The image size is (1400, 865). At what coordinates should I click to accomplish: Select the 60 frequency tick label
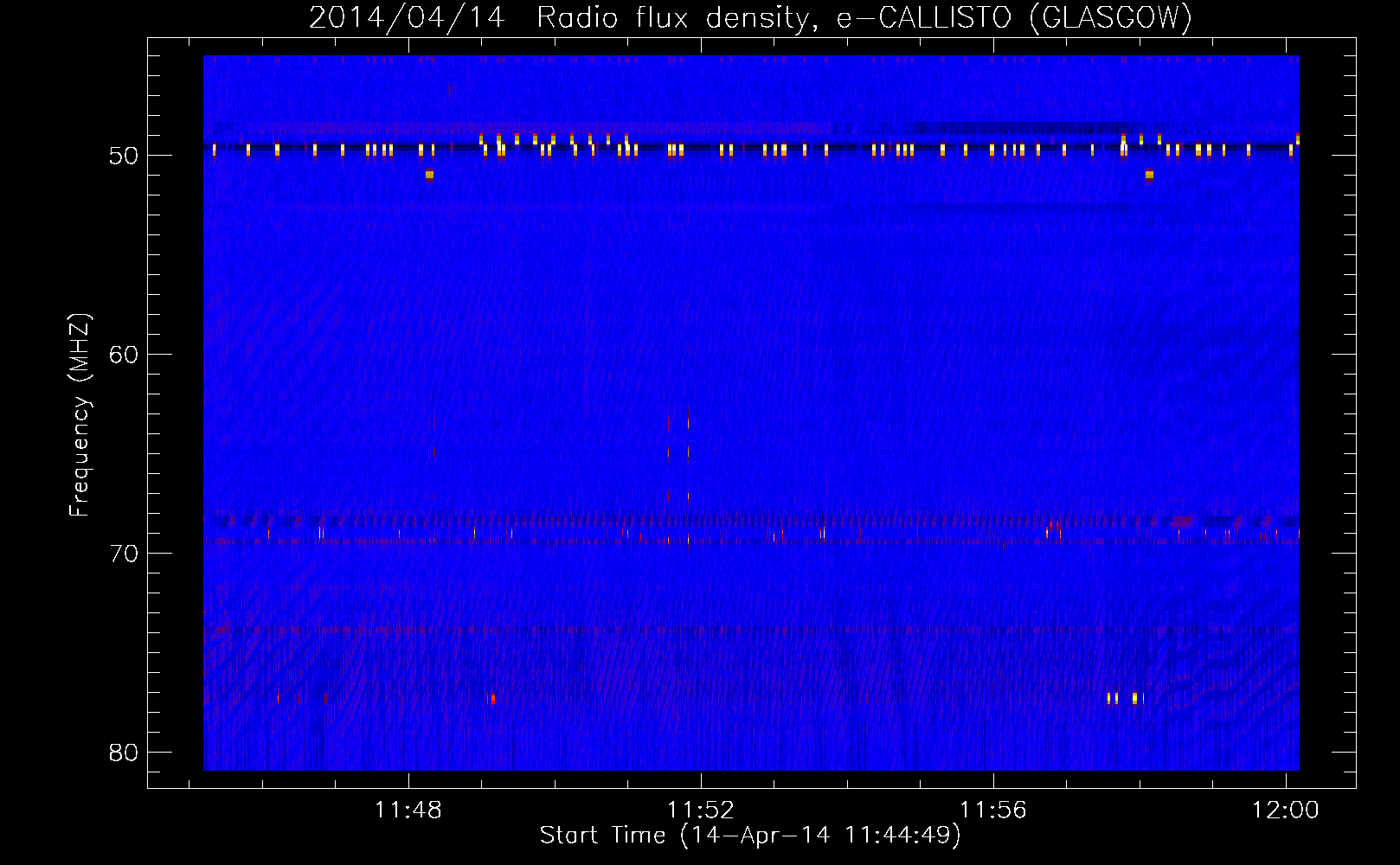tap(125, 355)
